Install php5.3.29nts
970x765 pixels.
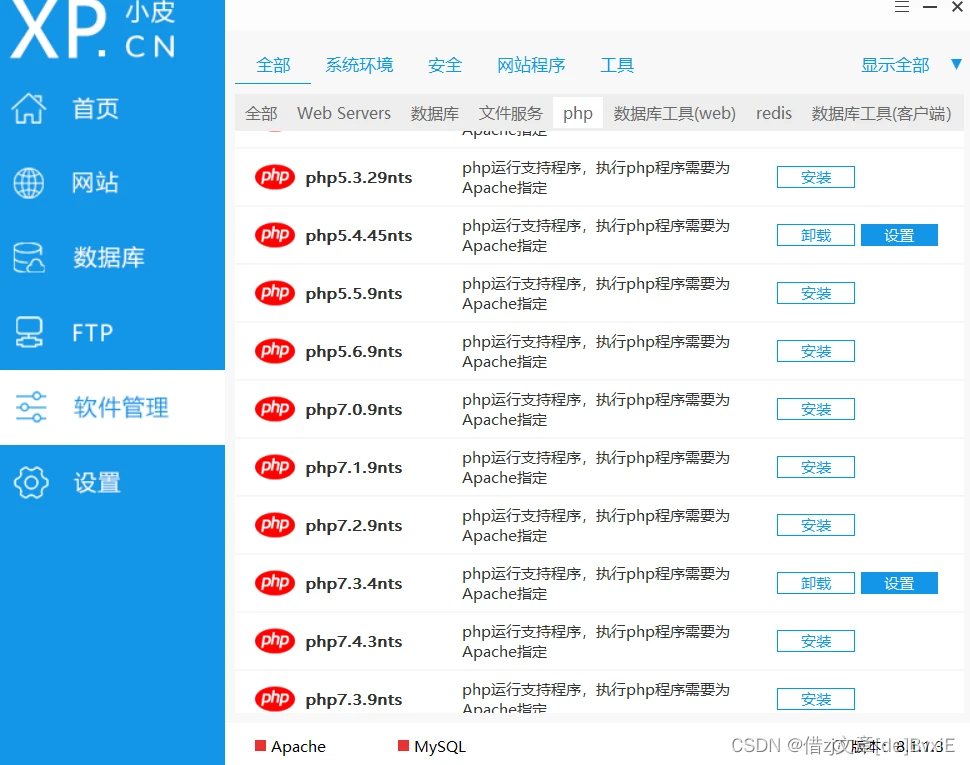[815, 177]
